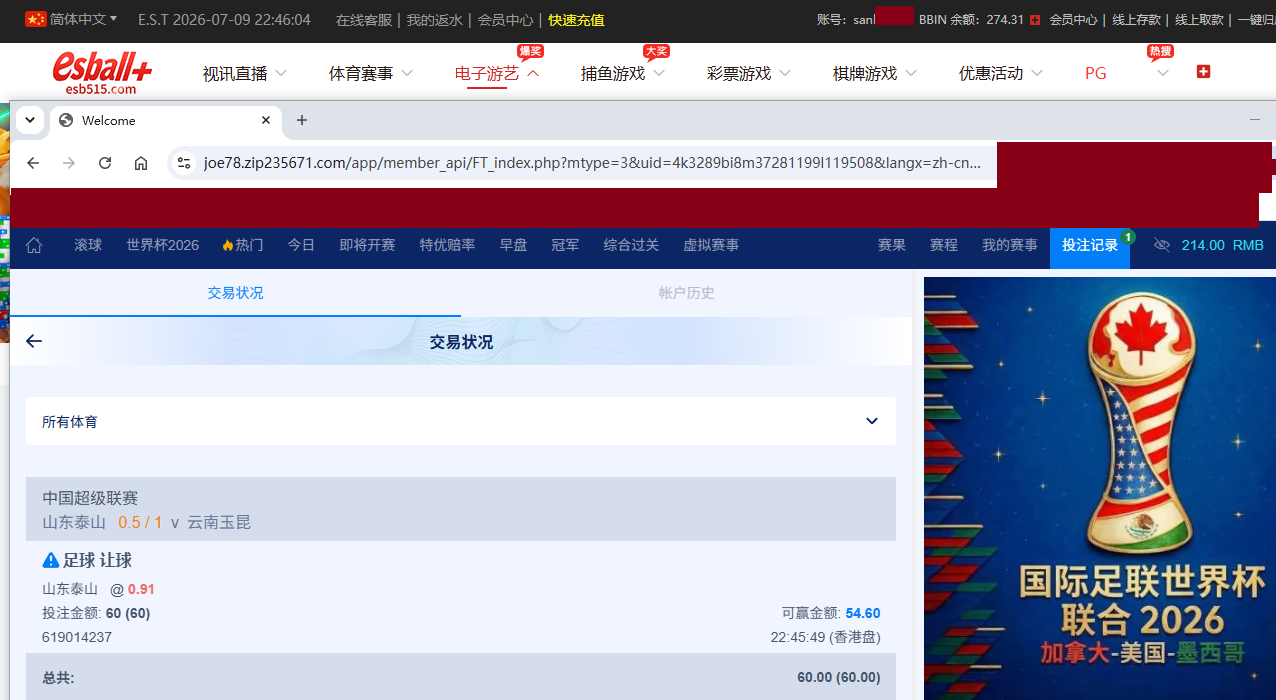Switch to the 帐户历史 tab
Image resolution: width=1276 pixels, height=700 pixels.
(x=686, y=293)
